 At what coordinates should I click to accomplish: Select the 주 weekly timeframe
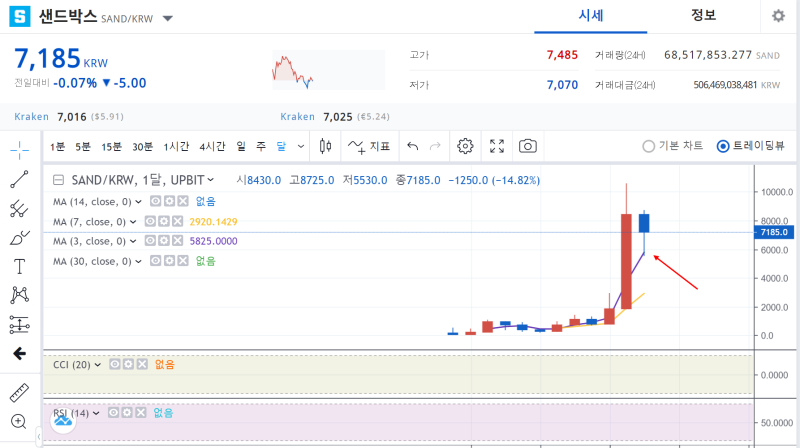click(261, 147)
